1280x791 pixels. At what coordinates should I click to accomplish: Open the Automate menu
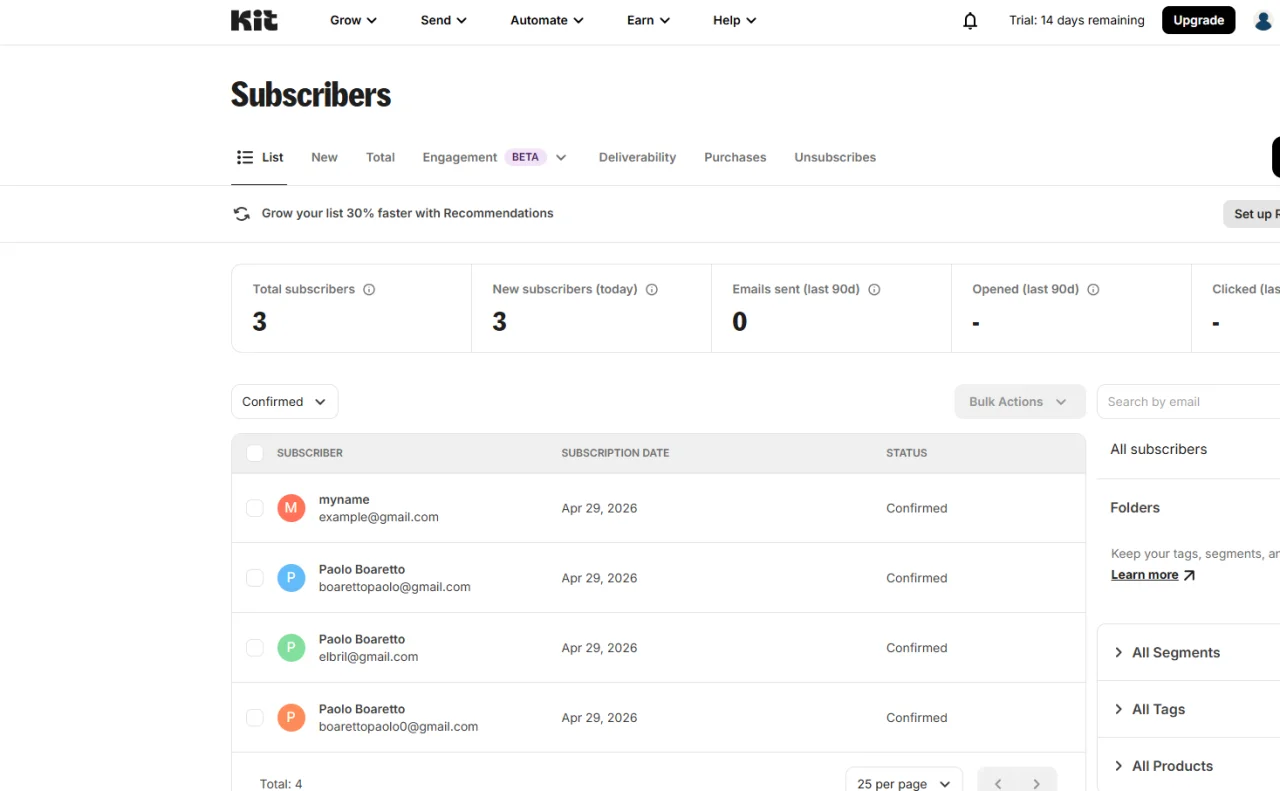click(x=546, y=20)
